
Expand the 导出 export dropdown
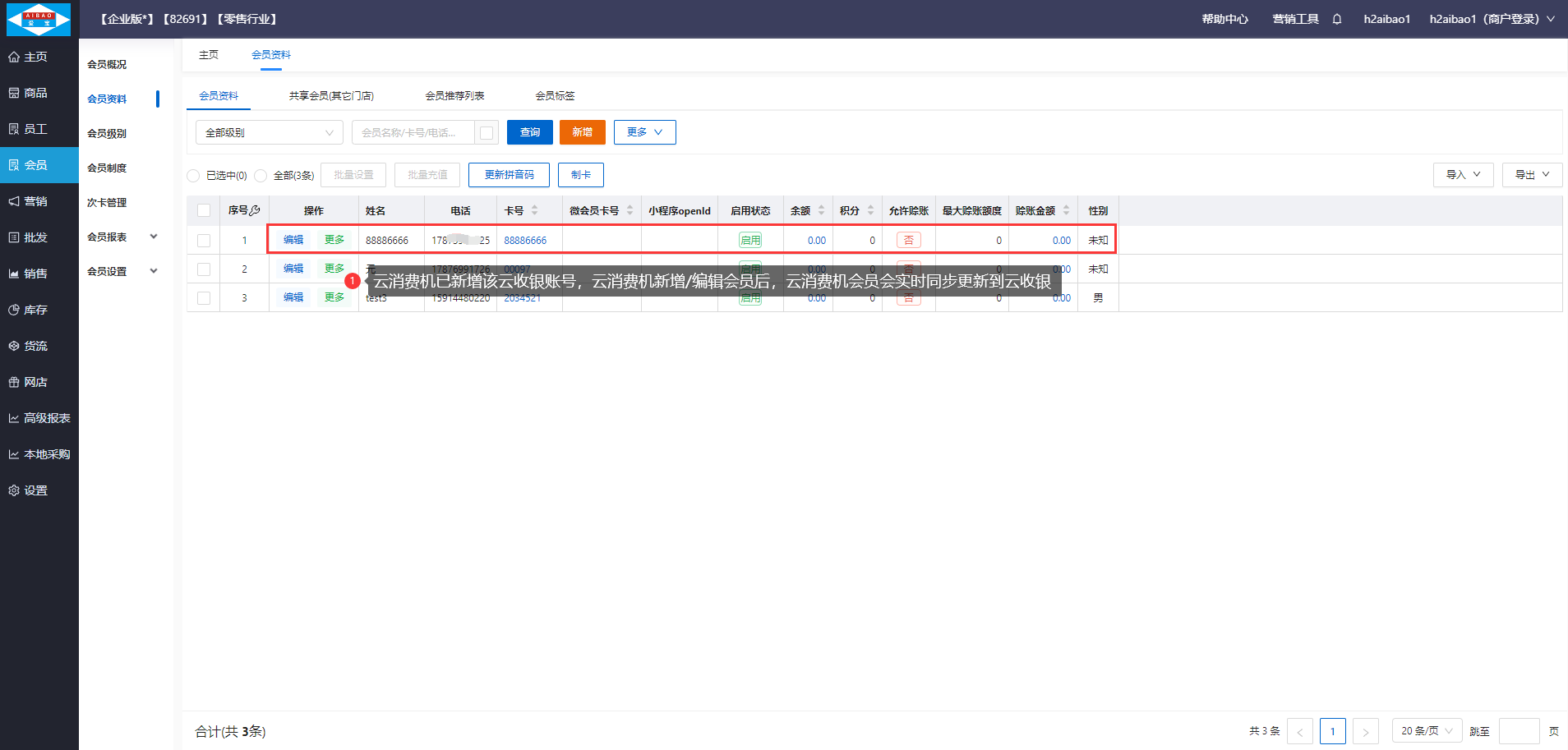pyautogui.click(x=1532, y=175)
